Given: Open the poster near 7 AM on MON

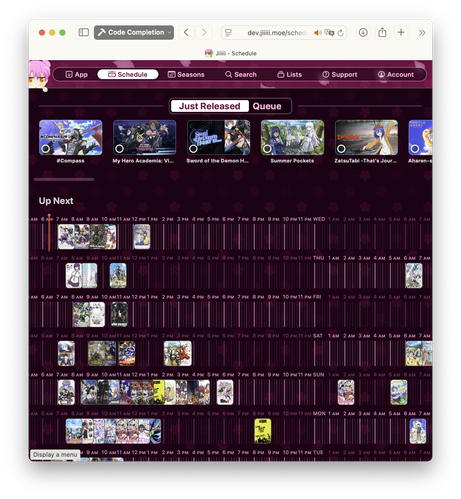Looking at the screenshot, I should tap(418, 431).
